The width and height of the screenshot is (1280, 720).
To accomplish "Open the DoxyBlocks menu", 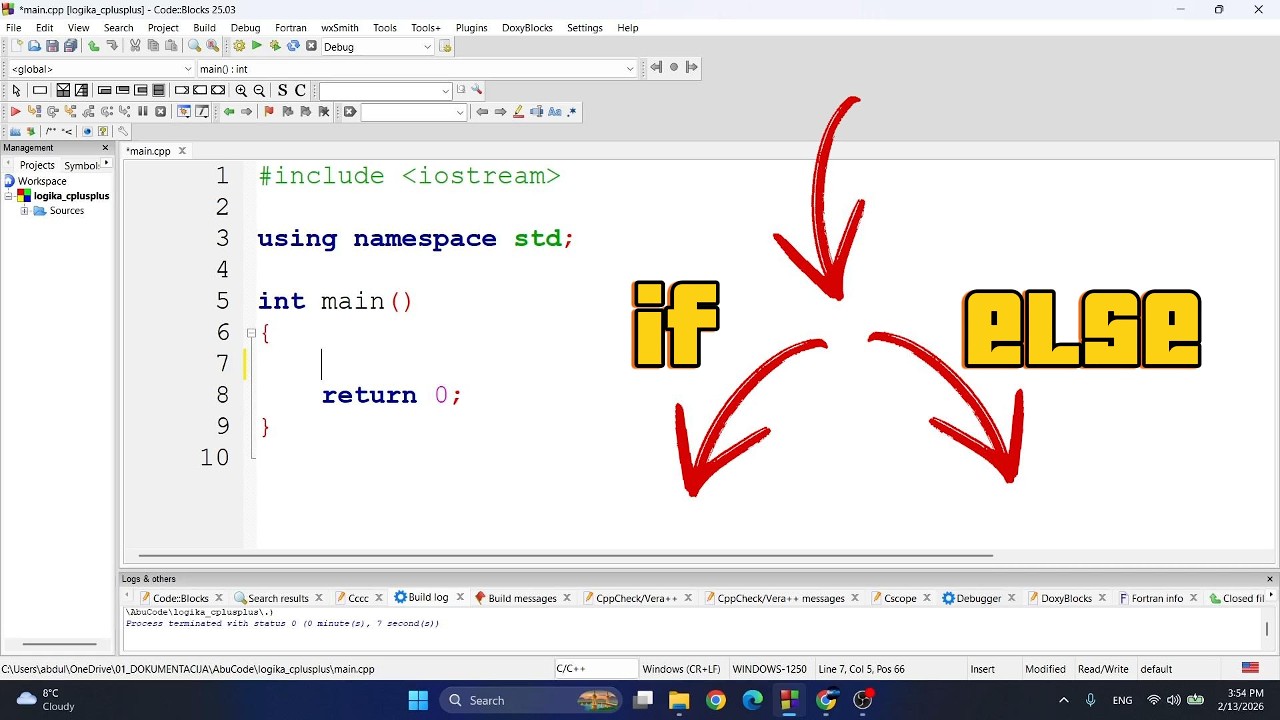I will (527, 28).
